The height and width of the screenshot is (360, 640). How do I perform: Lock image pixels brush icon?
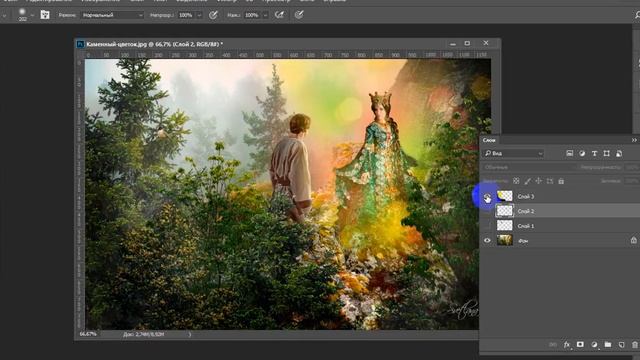pos(528,181)
